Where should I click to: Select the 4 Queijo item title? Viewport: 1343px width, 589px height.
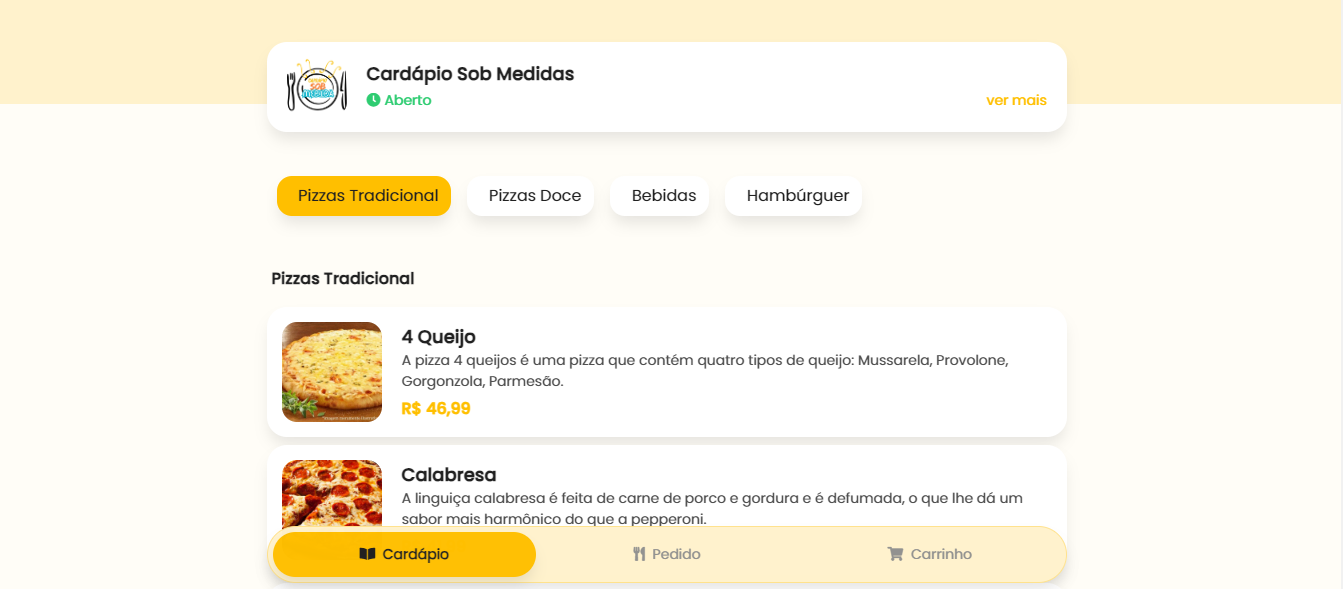tap(438, 337)
